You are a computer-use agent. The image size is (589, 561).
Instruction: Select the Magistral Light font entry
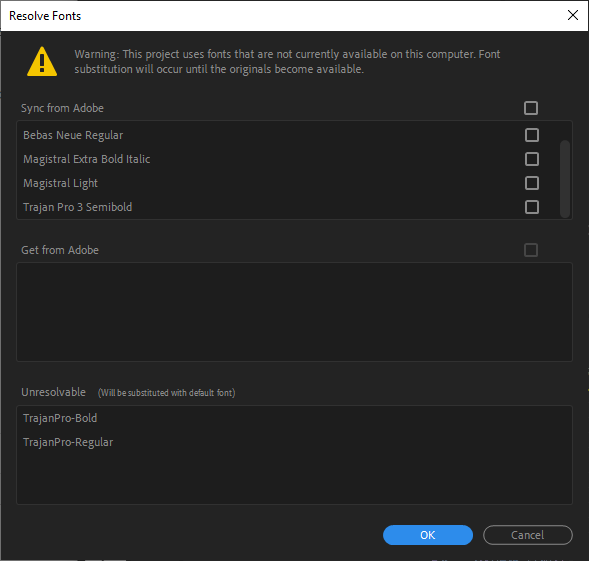(60, 183)
